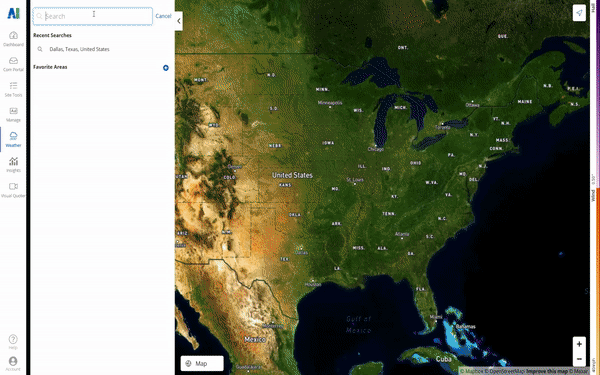This screenshot has width=600, height=375.
Task: Zoom in the map with the plus button
Action: click(x=579, y=344)
